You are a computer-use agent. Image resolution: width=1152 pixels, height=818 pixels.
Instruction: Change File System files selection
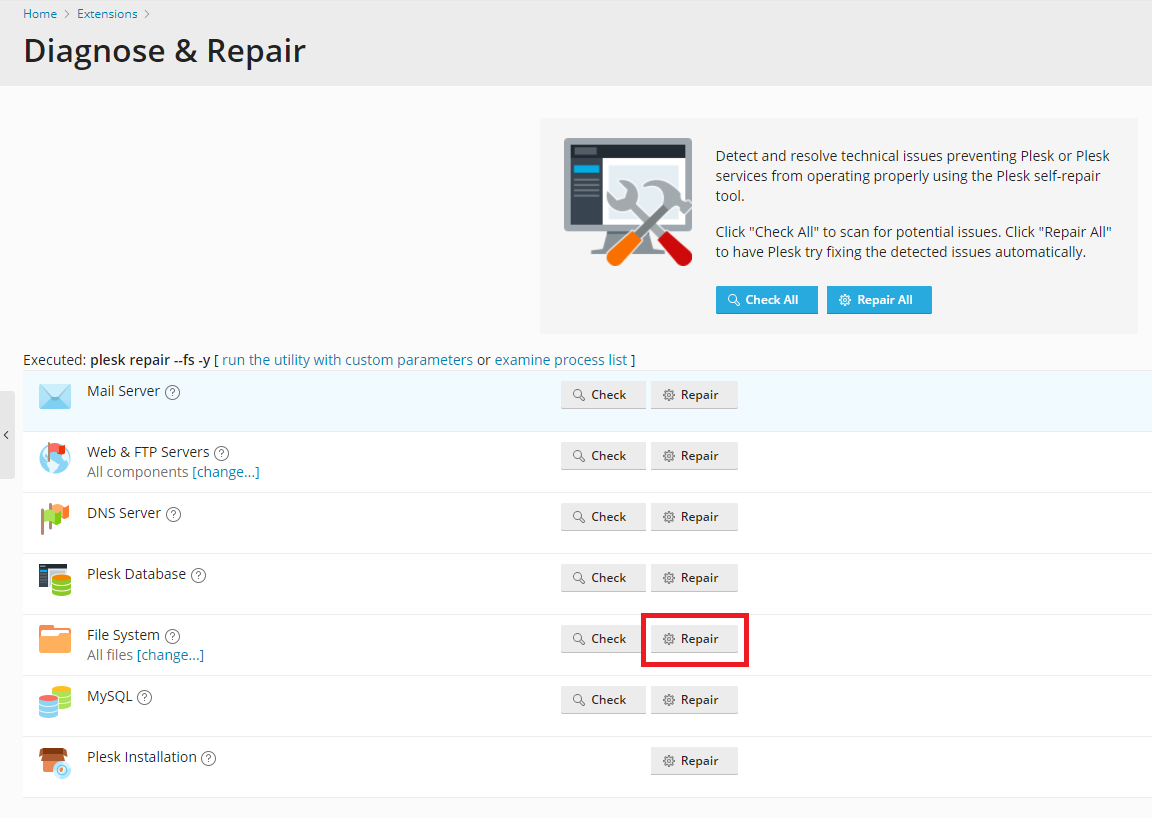tap(170, 655)
